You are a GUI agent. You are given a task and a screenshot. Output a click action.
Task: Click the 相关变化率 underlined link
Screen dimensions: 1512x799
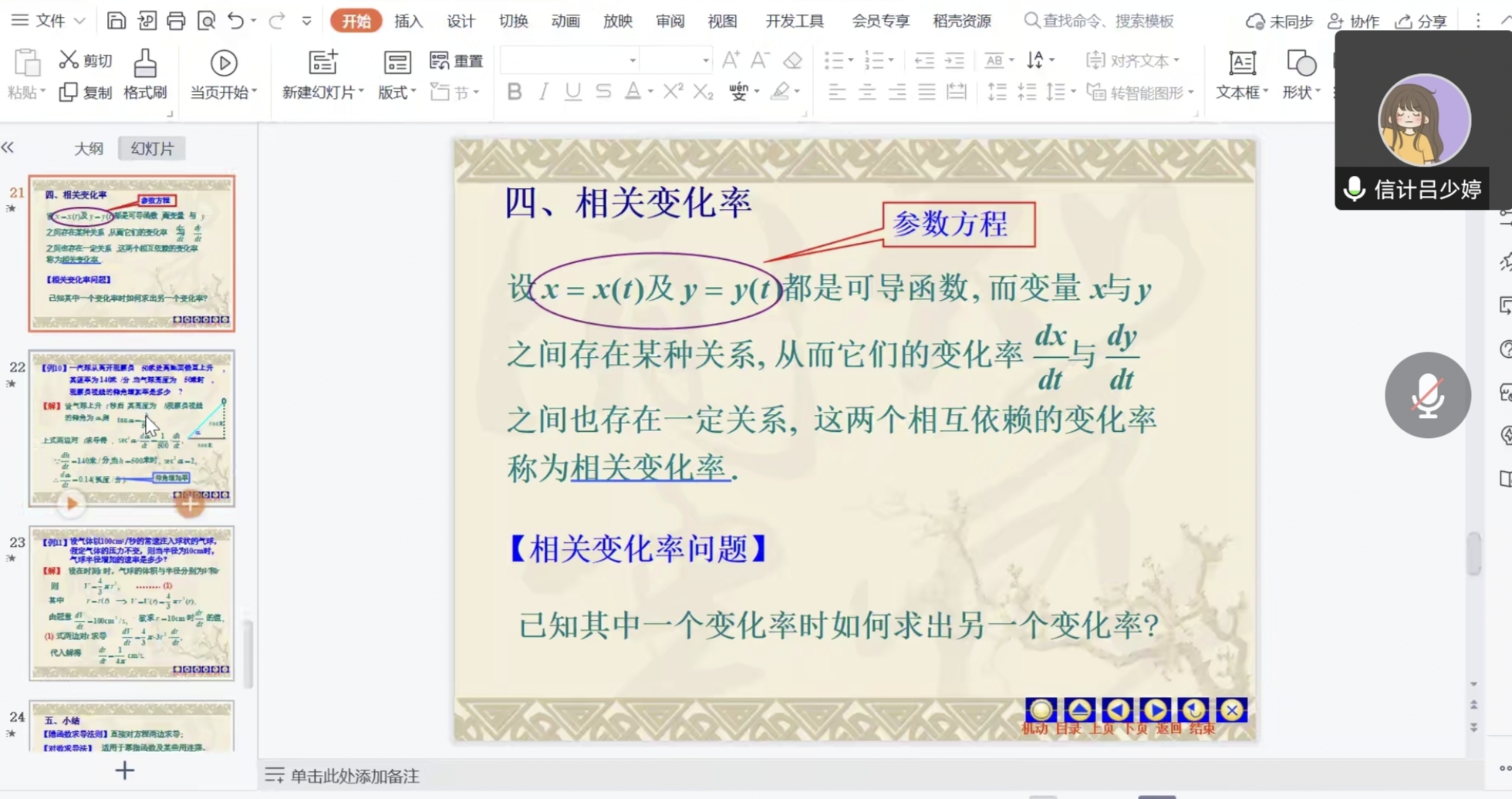[649, 468]
